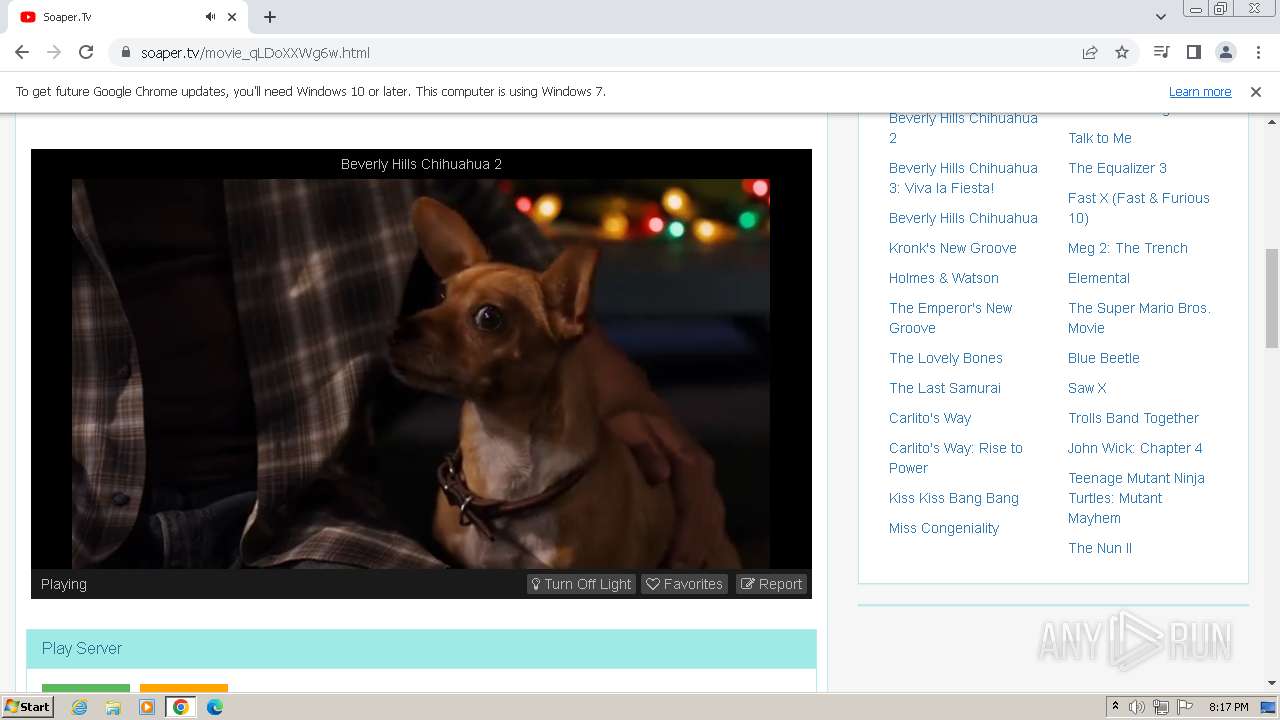Open Meg 2: The Trench link

(x=1127, y=248)
